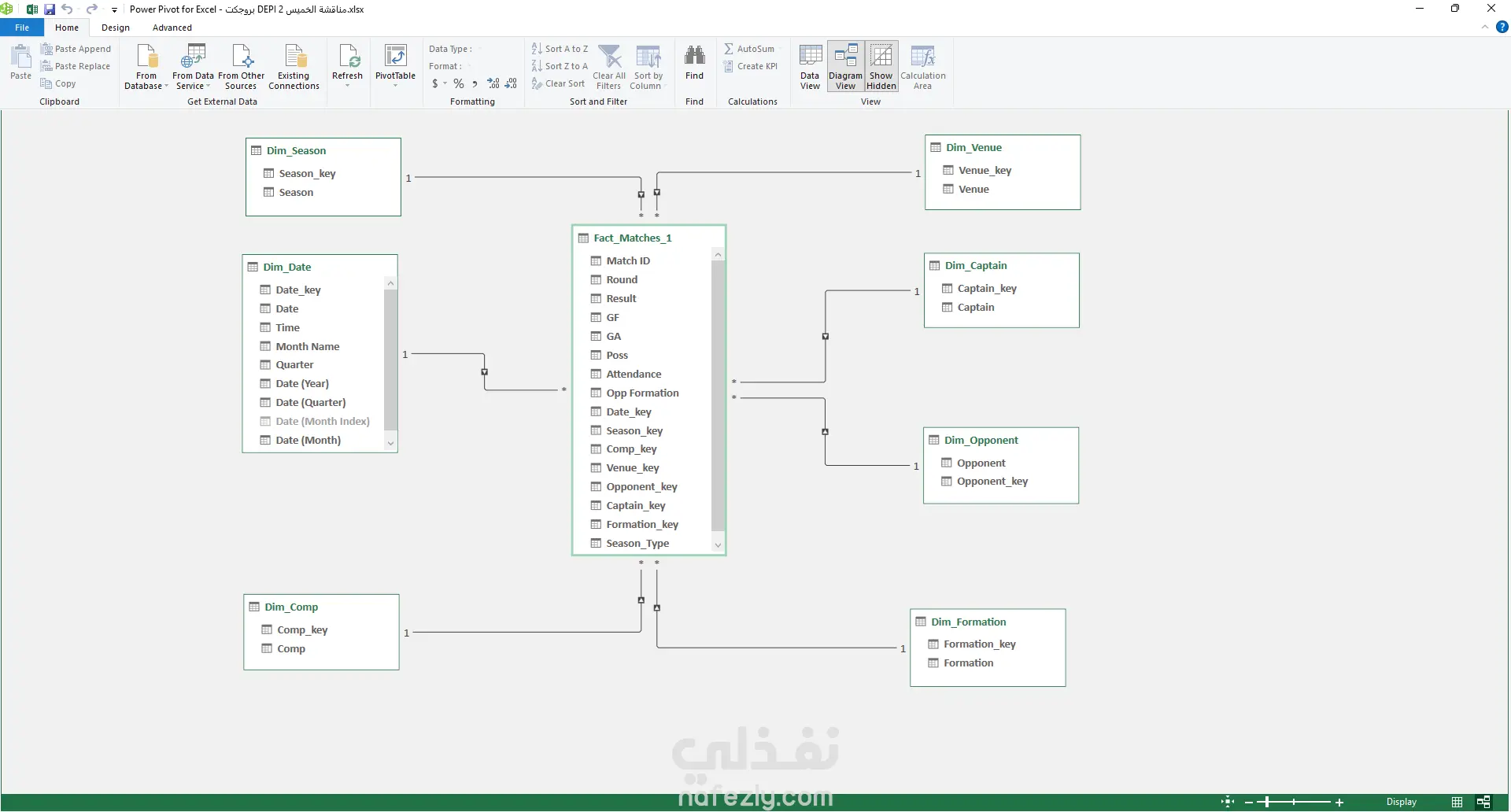This screenshot has height=812, width=1511.
Task: Click the diagram zoom slider handle
Action: tap(1267, 803)
